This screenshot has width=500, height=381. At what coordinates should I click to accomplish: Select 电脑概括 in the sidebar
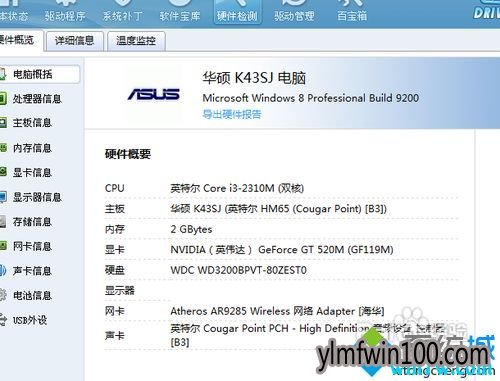[39, 74]
